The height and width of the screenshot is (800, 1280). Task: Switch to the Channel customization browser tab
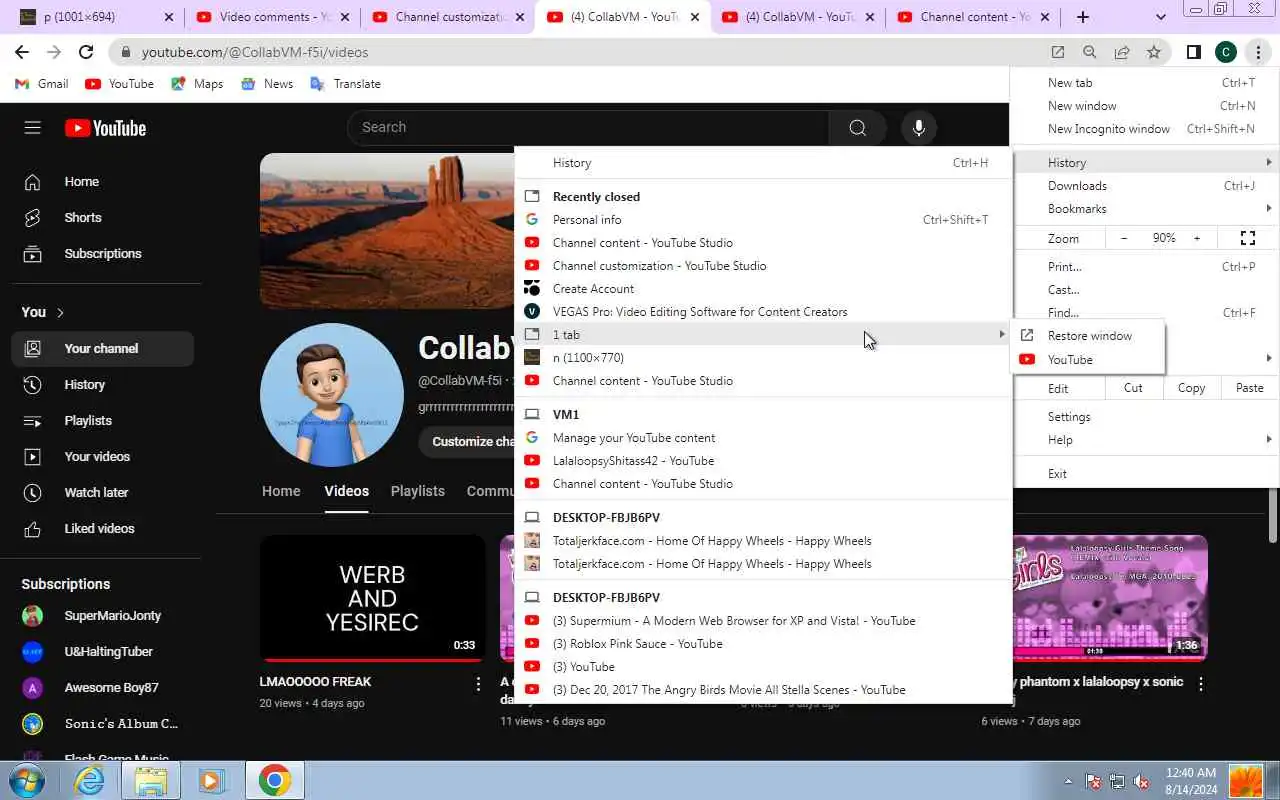point(448,17)
